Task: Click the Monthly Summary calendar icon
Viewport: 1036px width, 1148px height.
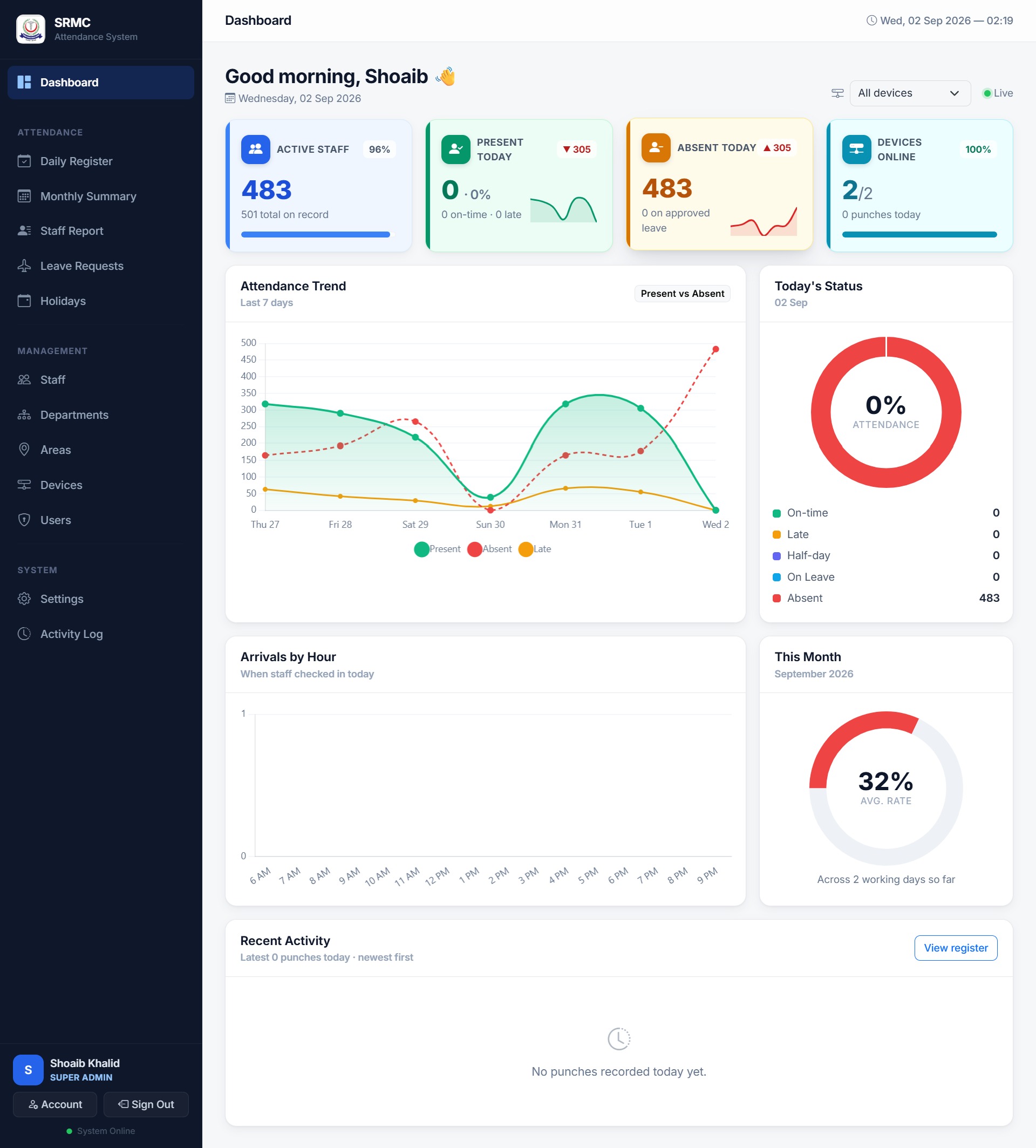Action: coord(24,196)
